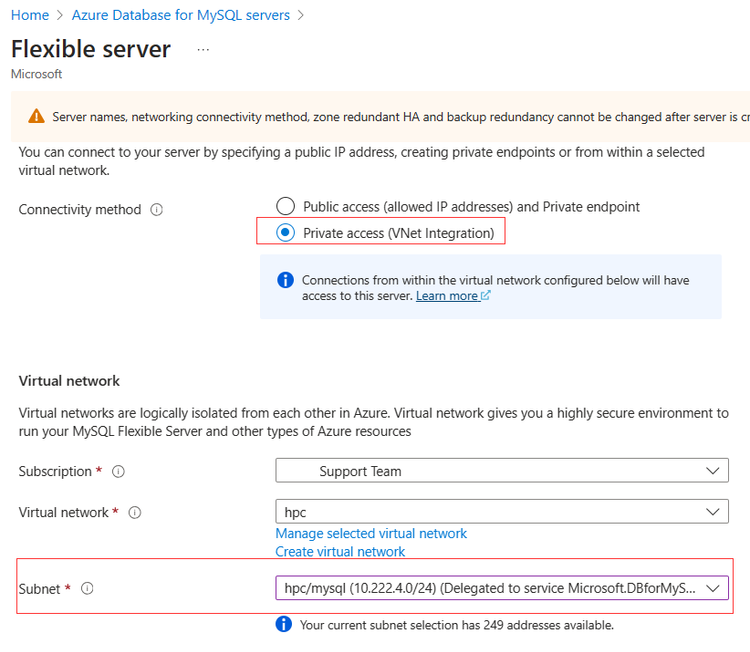Click the info icon beside subnet addresses available
This screenshot has height=652, width=750.
[x=284, y=624]
